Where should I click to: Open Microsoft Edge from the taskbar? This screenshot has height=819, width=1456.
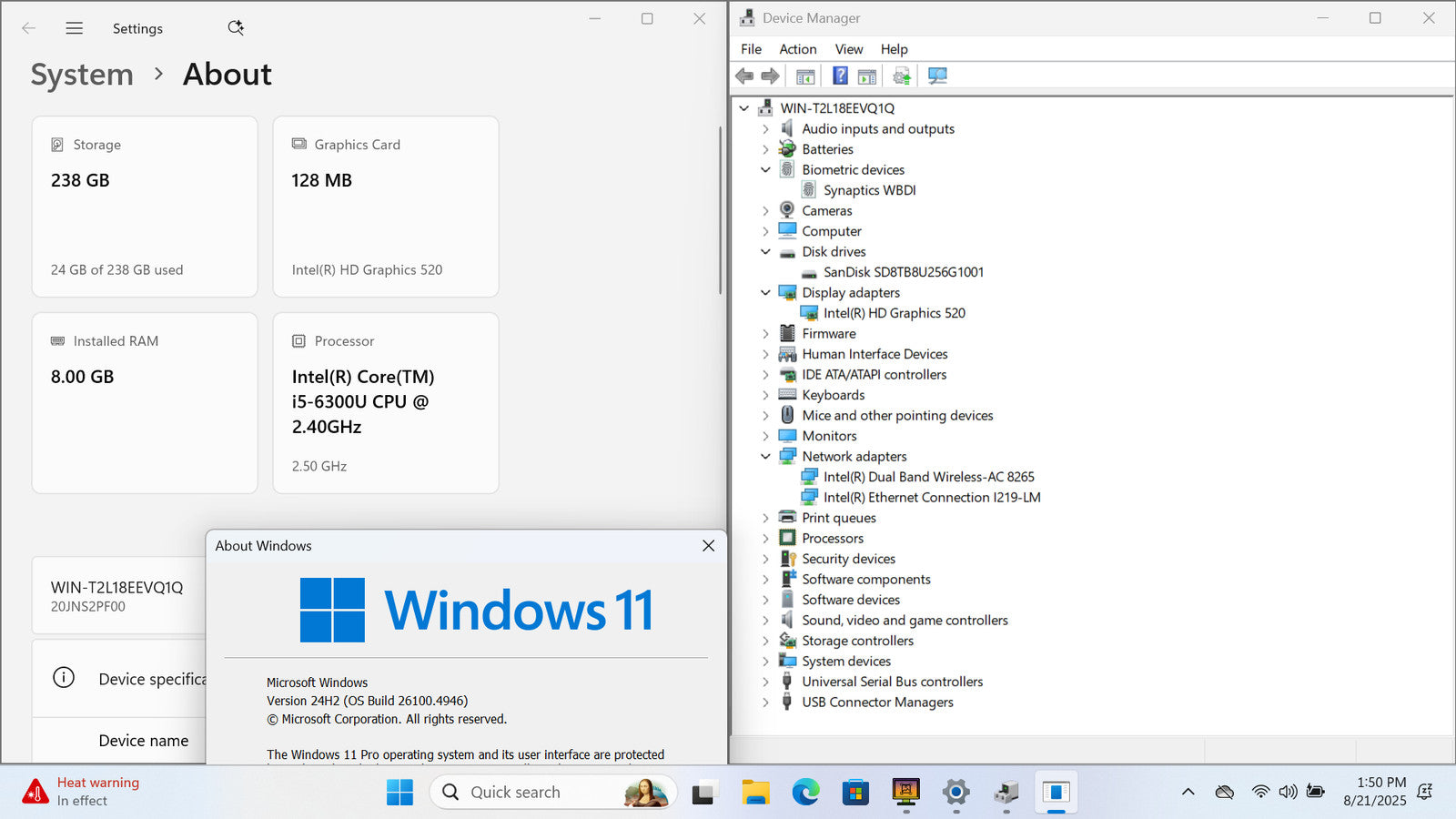pos(805,793)
